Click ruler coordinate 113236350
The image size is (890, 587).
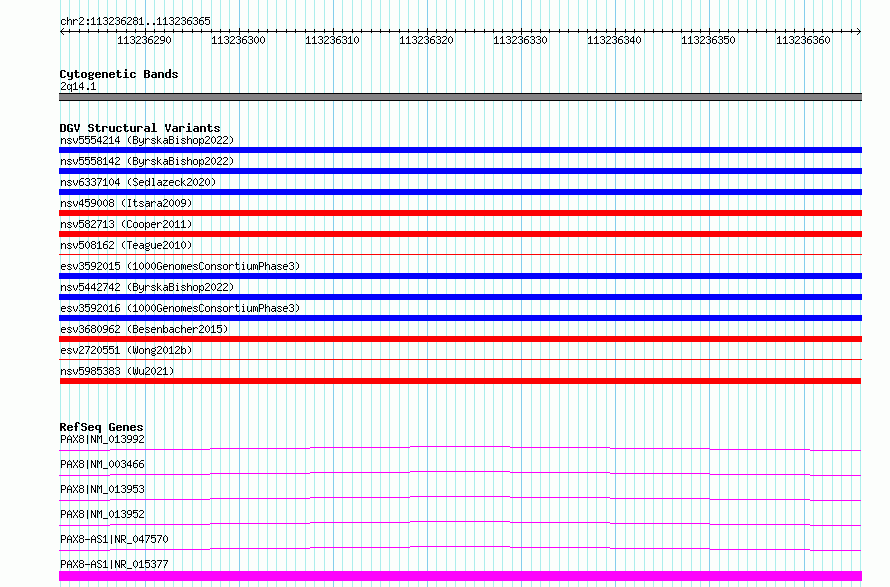click(708, 40)
